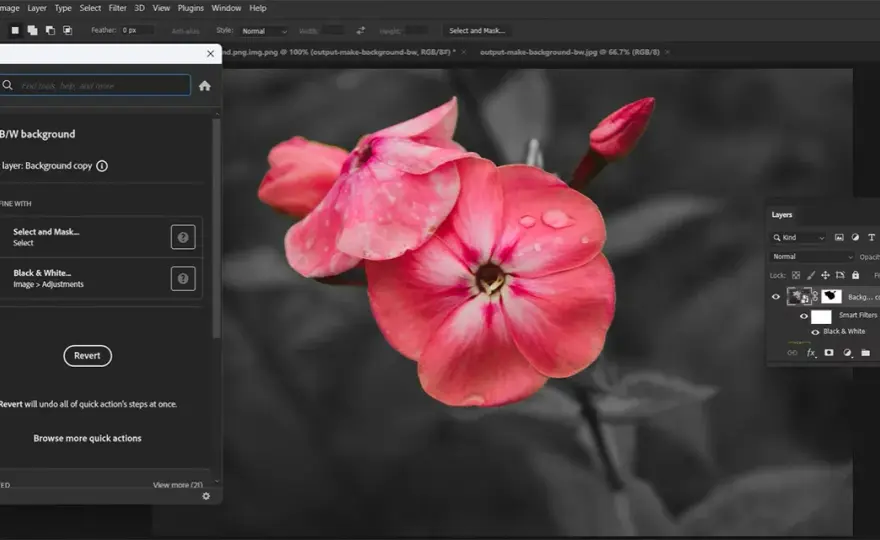
Task: Open the 3D menu
Action: [x=139, y=8]
